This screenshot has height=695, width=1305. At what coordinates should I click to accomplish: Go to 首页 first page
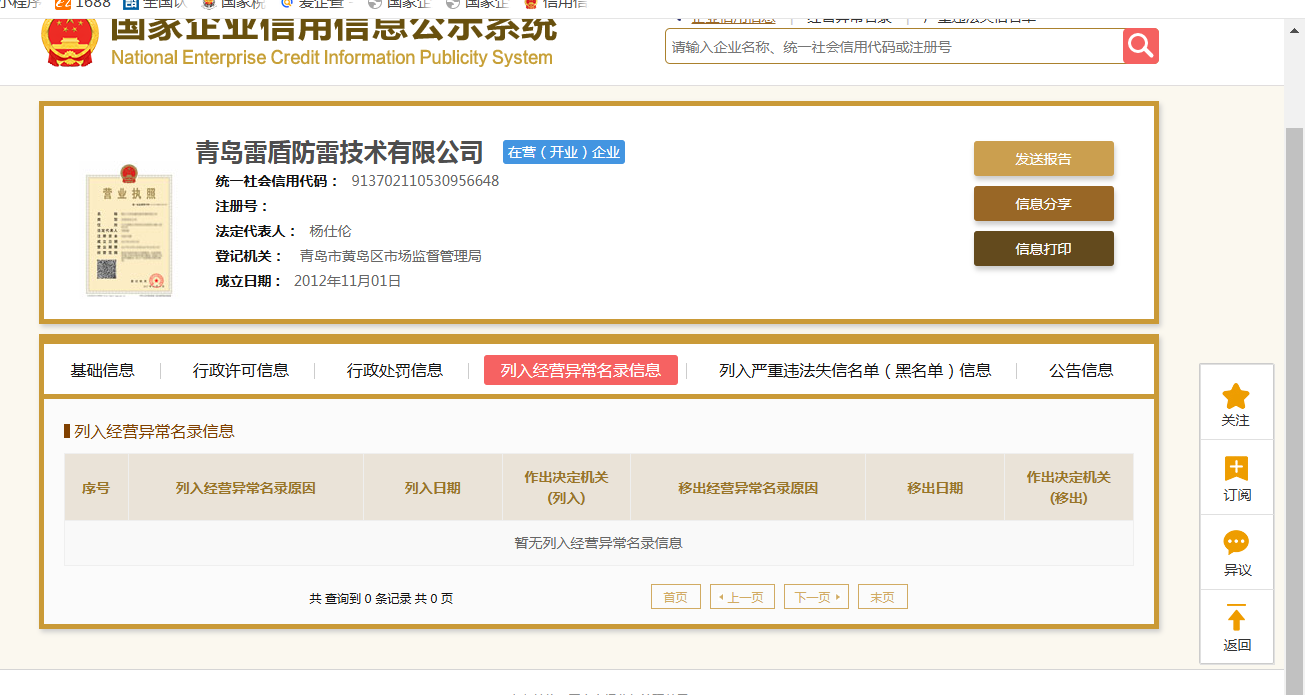pos(675,597)
